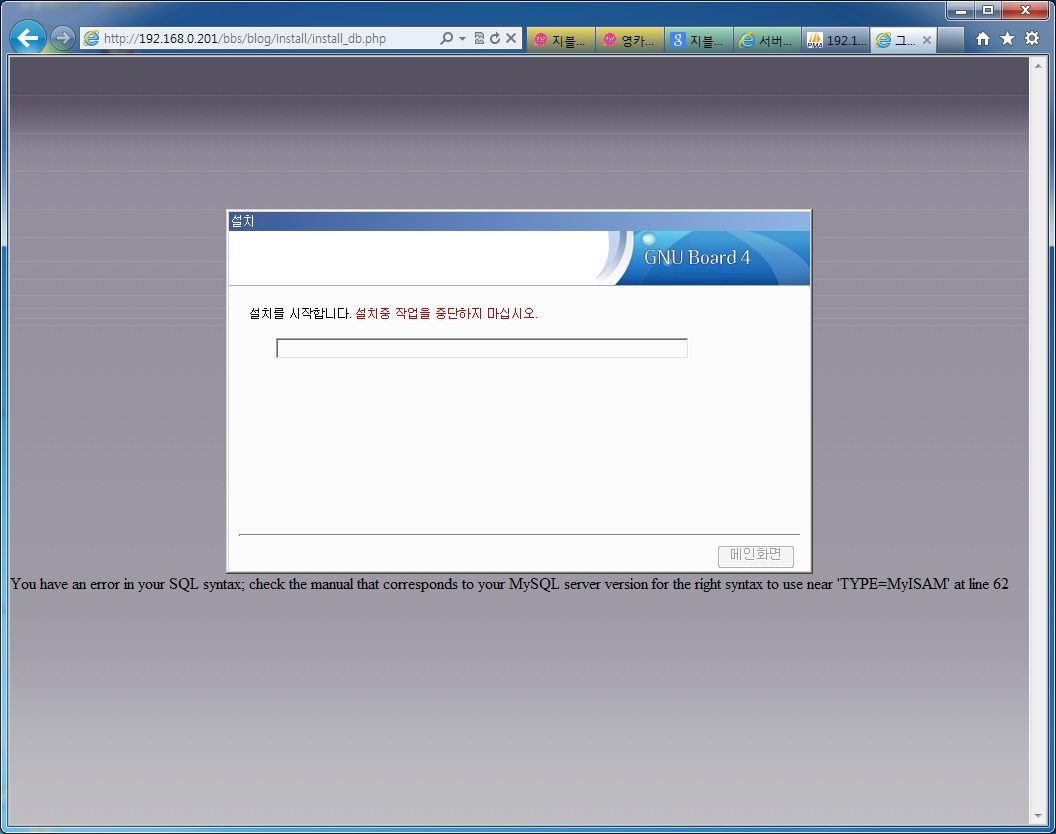Go back with the browser Back arrow

pyautogui.click(x=28, y=38)
